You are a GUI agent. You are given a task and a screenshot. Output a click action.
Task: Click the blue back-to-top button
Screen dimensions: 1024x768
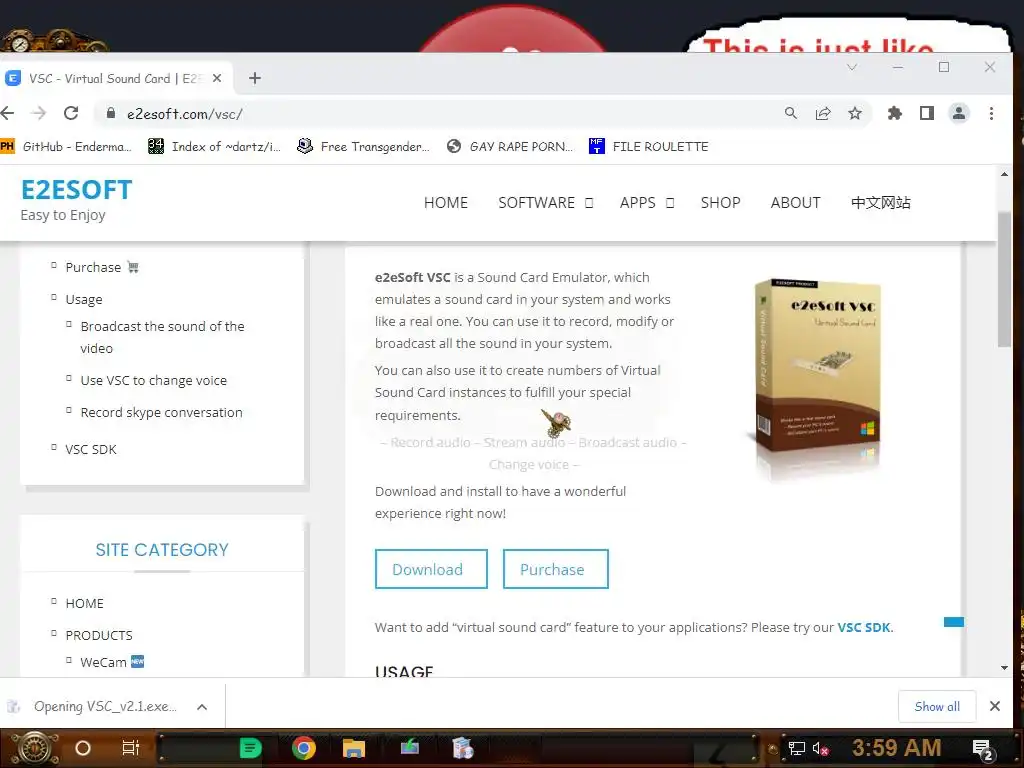(953, 622)
